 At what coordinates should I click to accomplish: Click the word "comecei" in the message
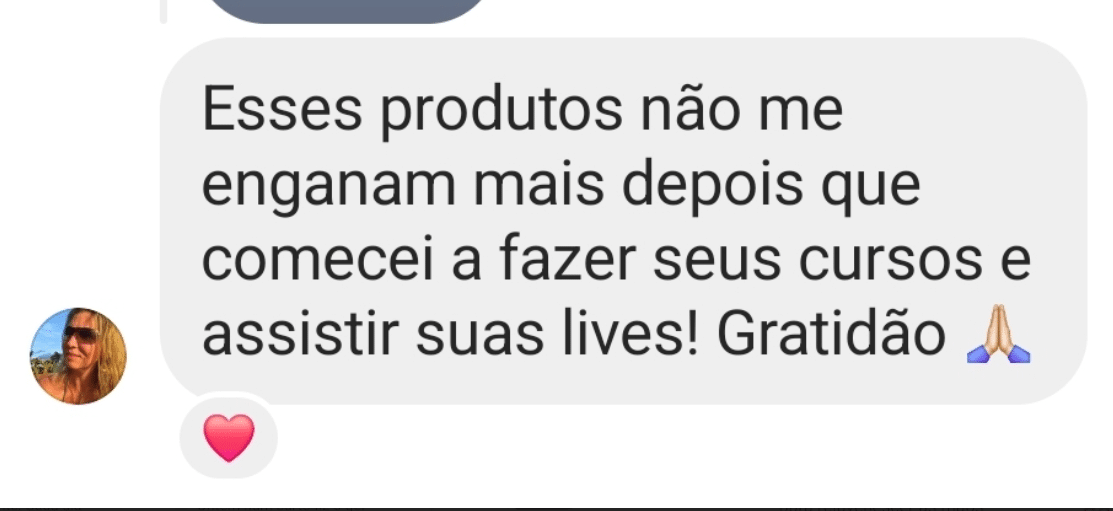click(x=319, y=260)
